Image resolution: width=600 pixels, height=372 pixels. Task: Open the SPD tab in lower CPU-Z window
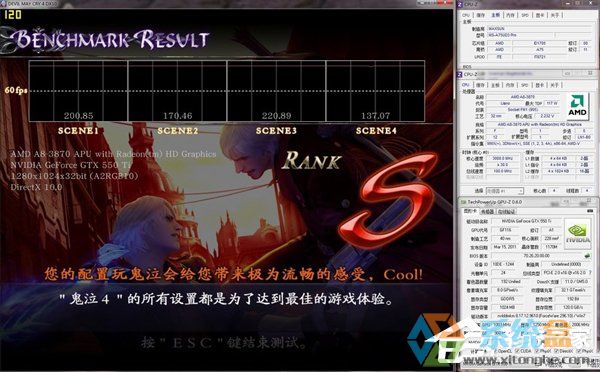(525, 85)
